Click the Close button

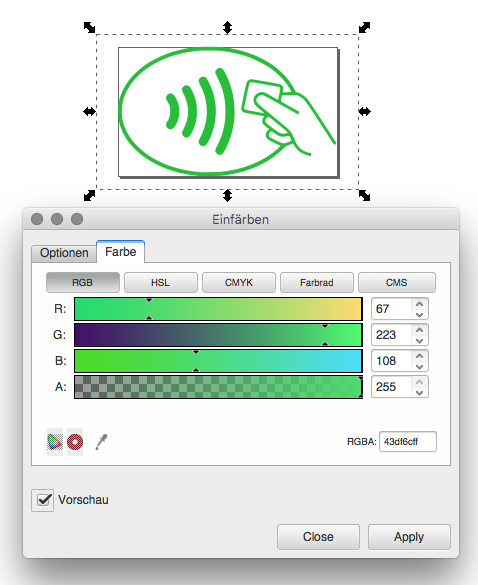(318, 537)
